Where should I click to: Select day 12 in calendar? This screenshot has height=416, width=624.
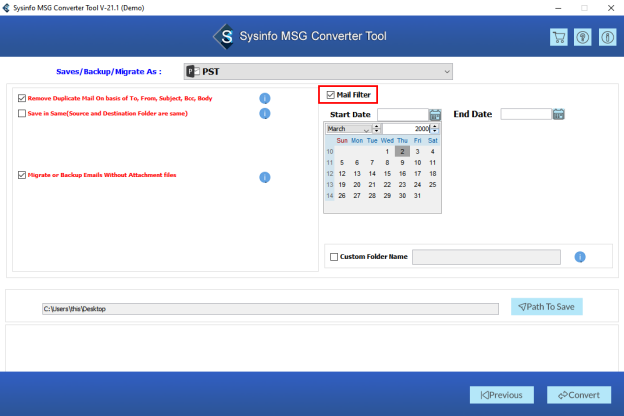342,174
